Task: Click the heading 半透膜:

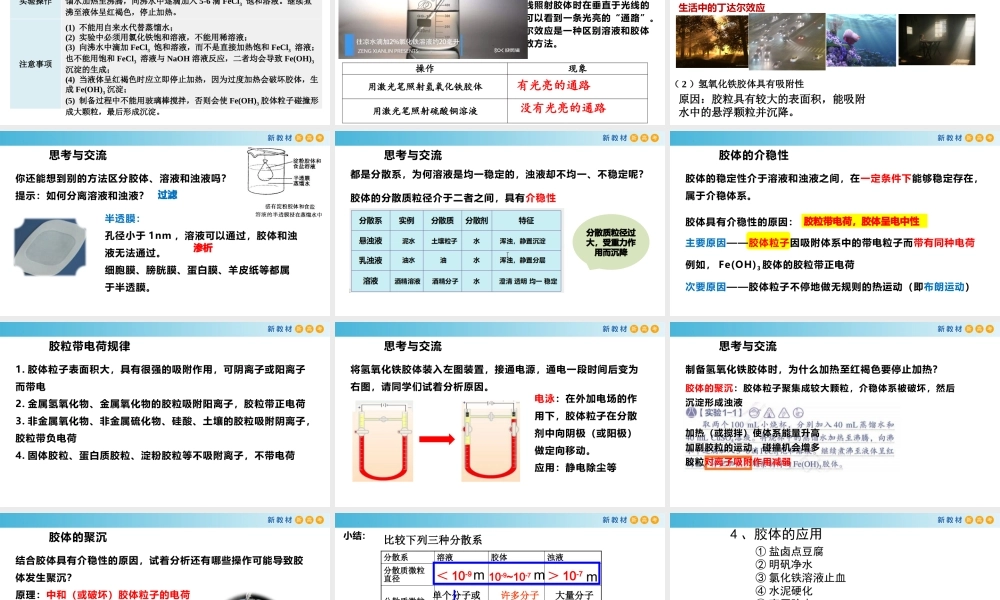Action: pyautogui.click(x=122, y=219)
